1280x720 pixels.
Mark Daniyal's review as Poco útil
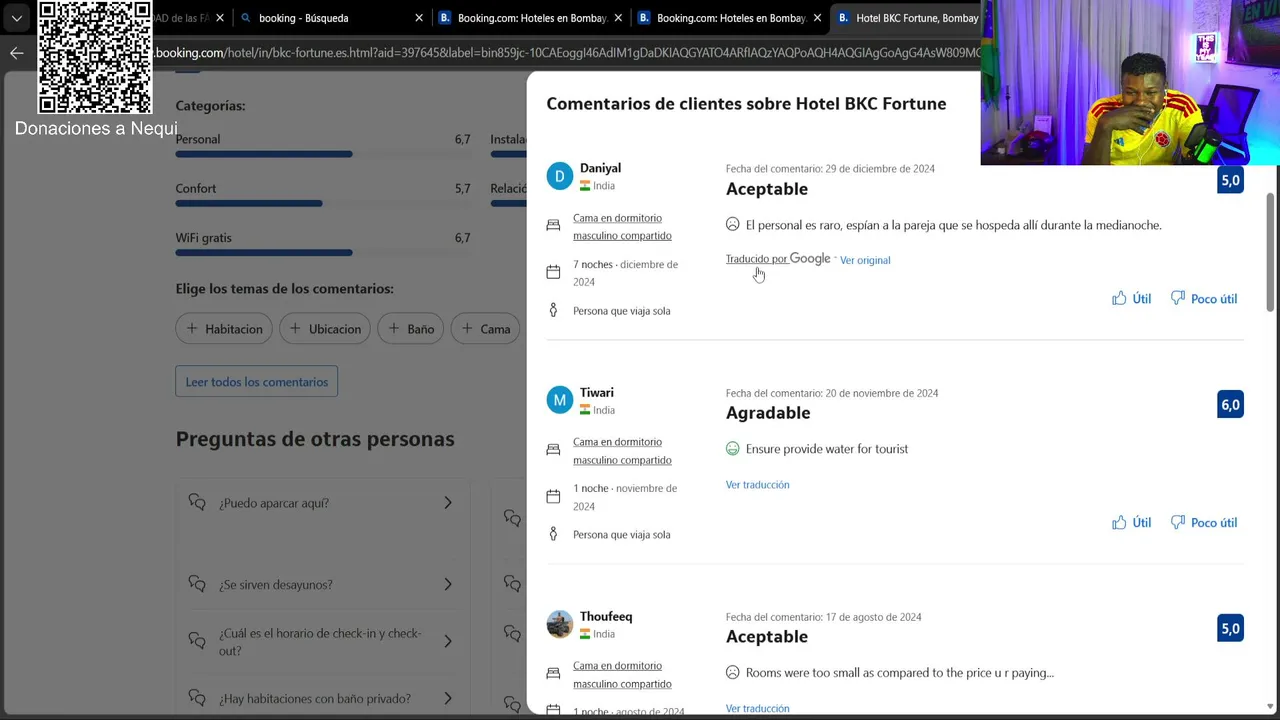[x=1204, y=298]
